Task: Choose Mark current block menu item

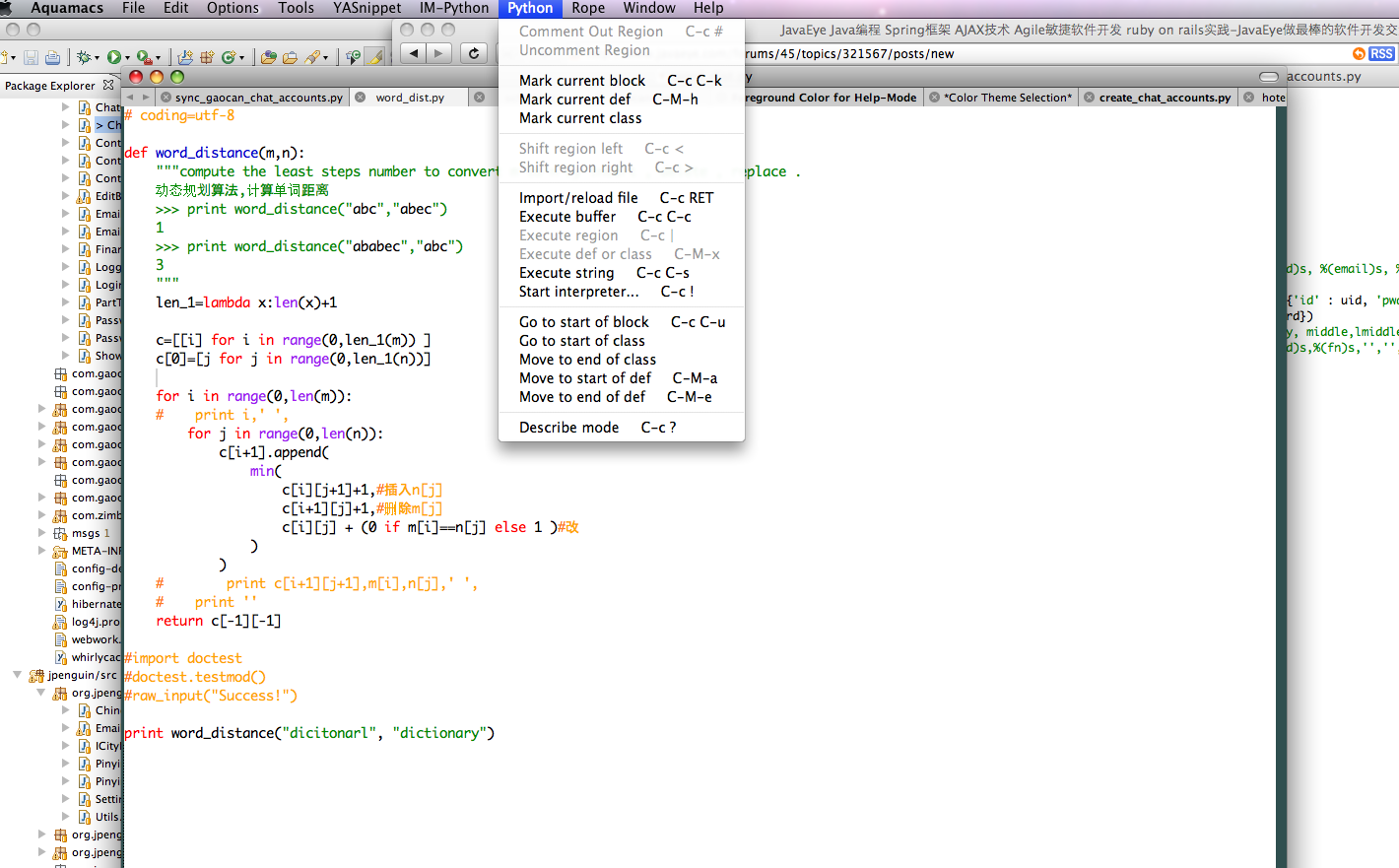Action: [x=622, y=81]
